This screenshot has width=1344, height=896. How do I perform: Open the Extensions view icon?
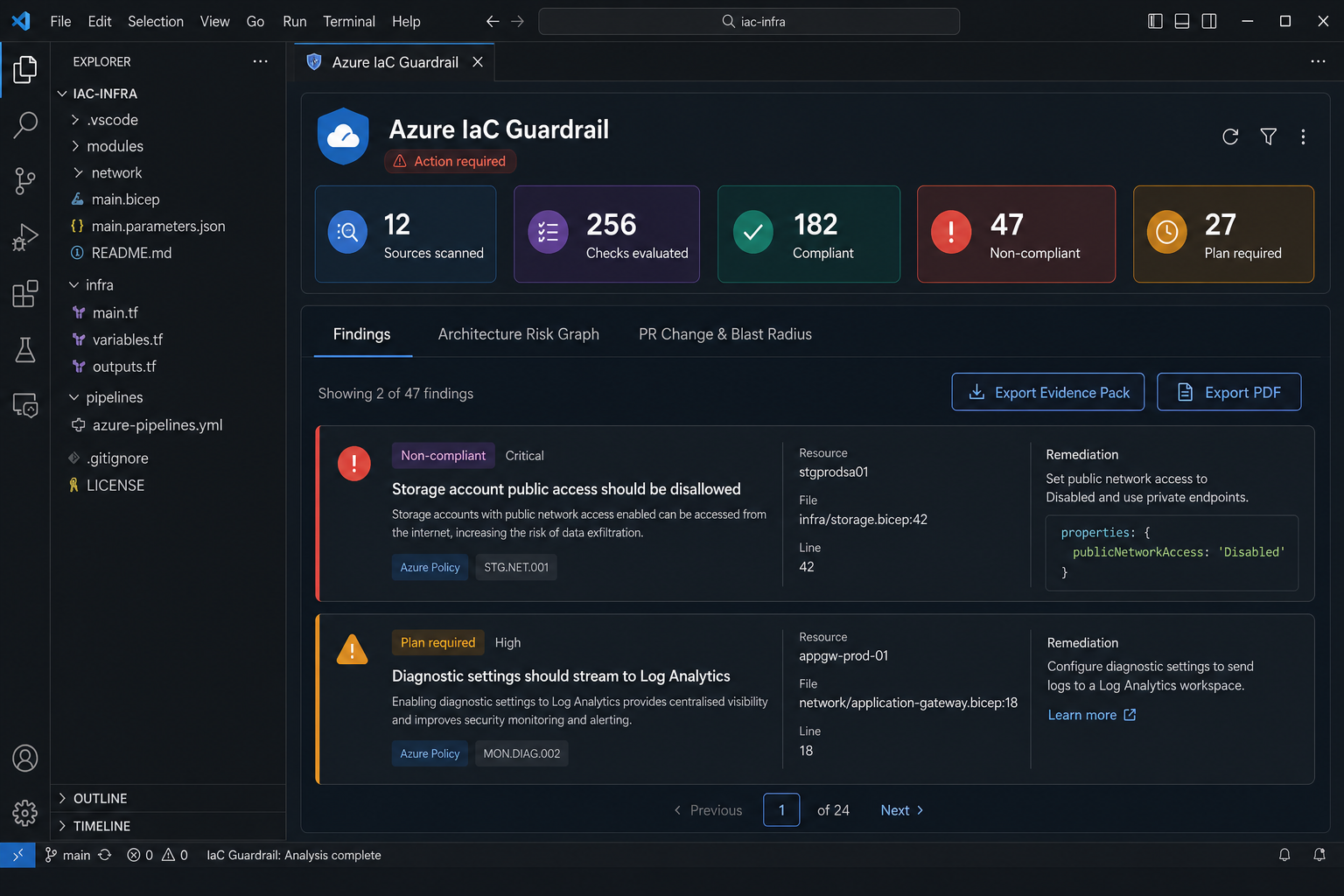coord(24,294)
